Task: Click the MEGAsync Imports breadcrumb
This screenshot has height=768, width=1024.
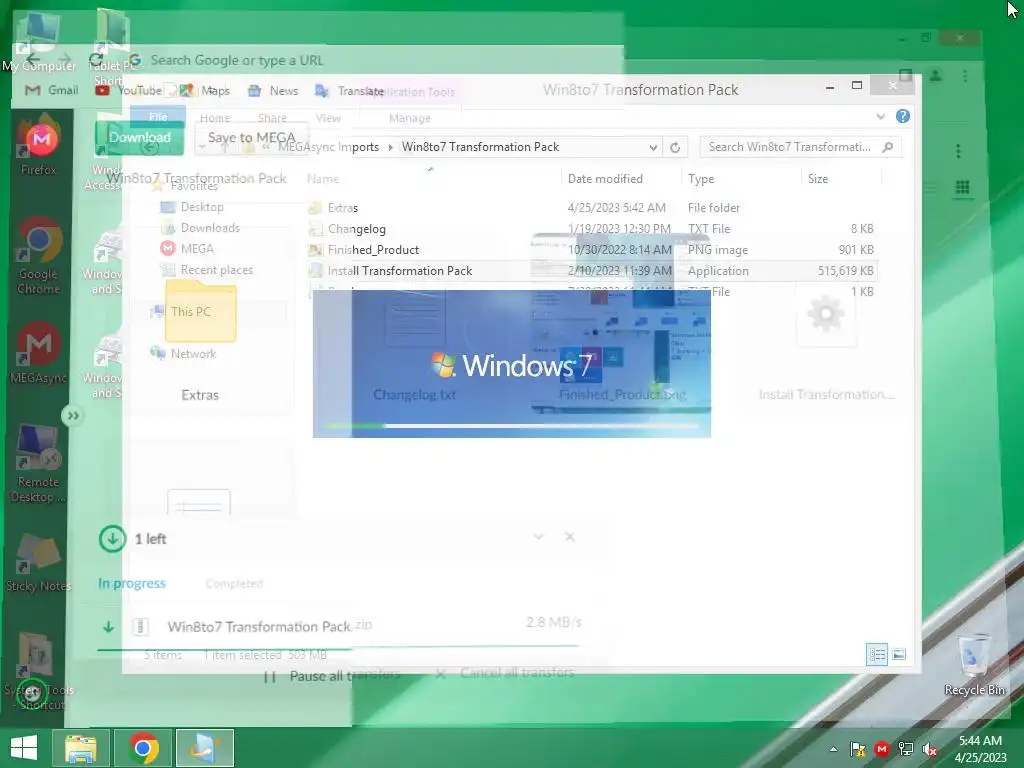Action: point(328,147)
